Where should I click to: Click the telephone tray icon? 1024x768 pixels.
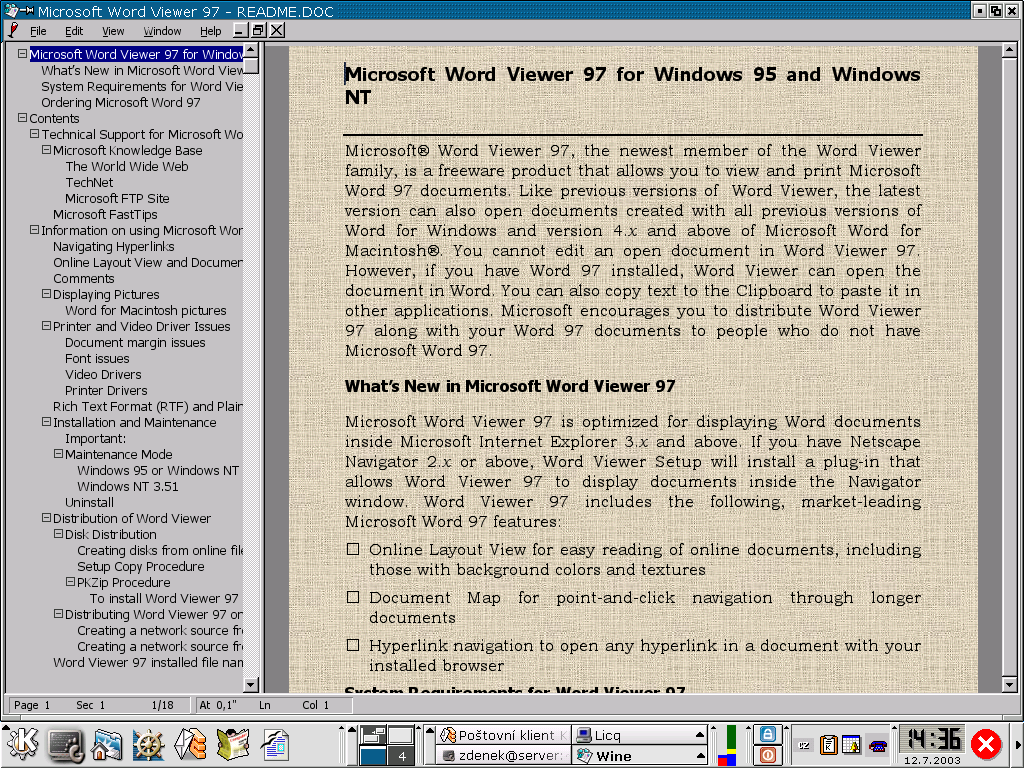(x=878, y=746)
